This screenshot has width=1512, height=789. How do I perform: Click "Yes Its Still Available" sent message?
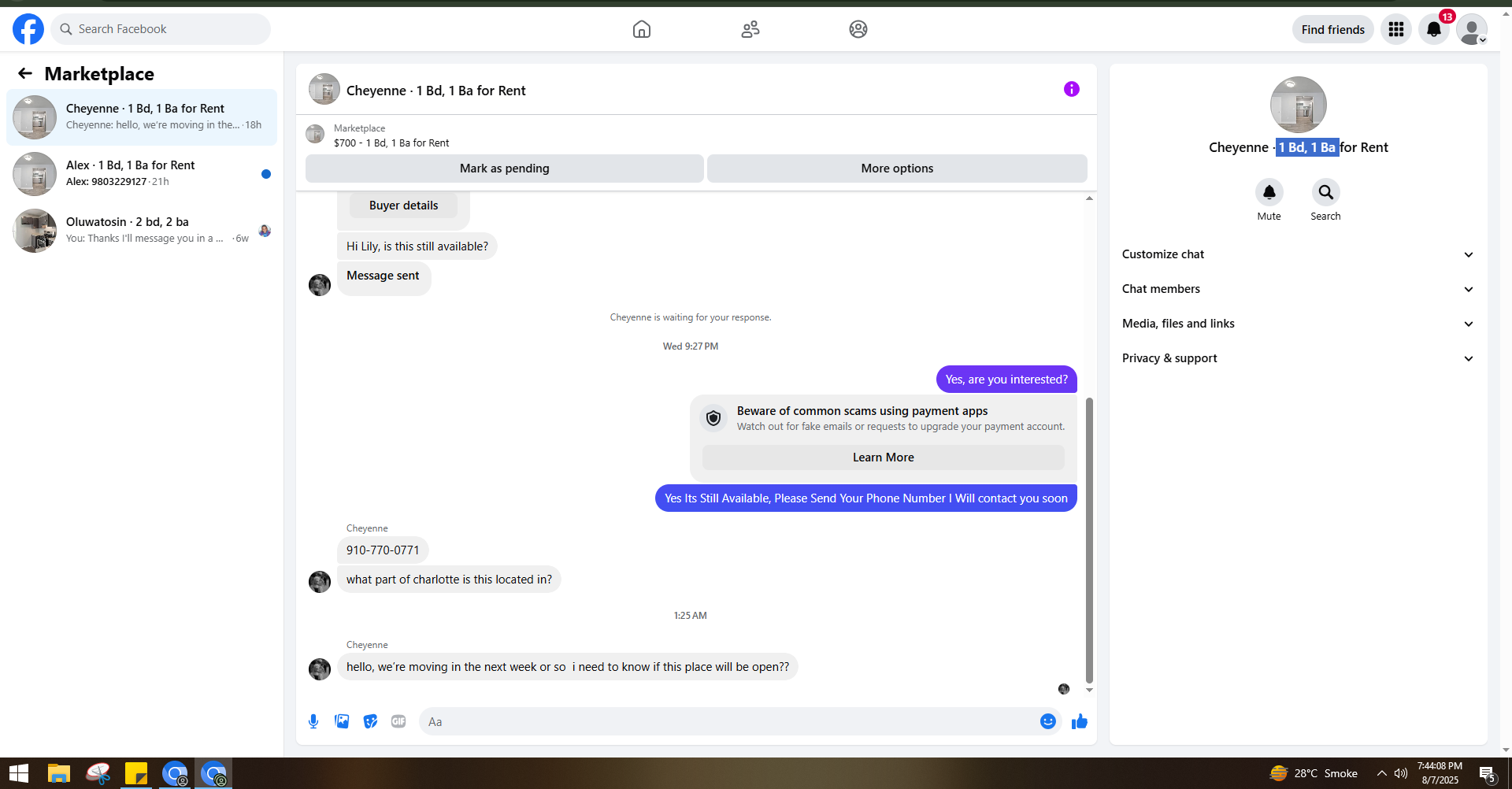[866, 498]
